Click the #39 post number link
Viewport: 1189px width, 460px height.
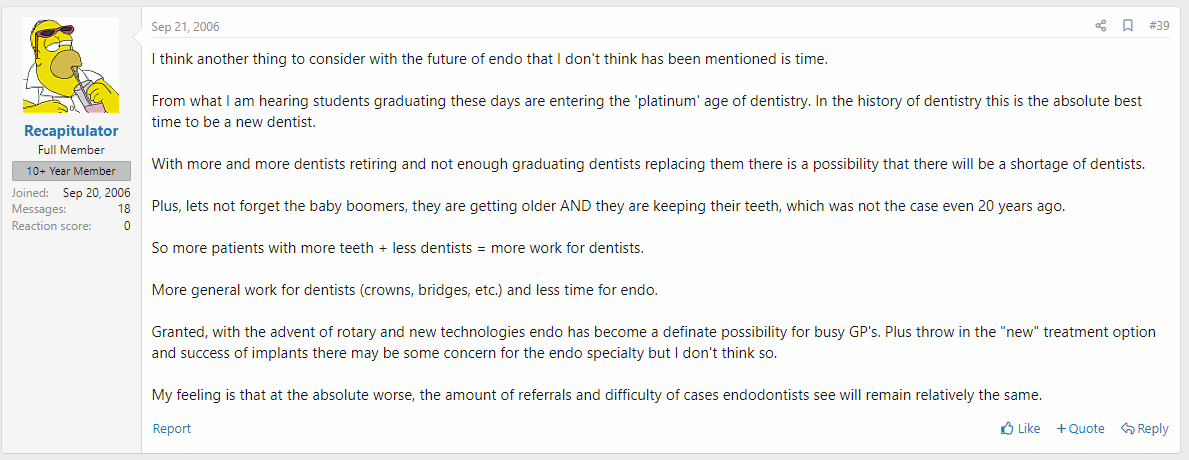(1159, 26)
